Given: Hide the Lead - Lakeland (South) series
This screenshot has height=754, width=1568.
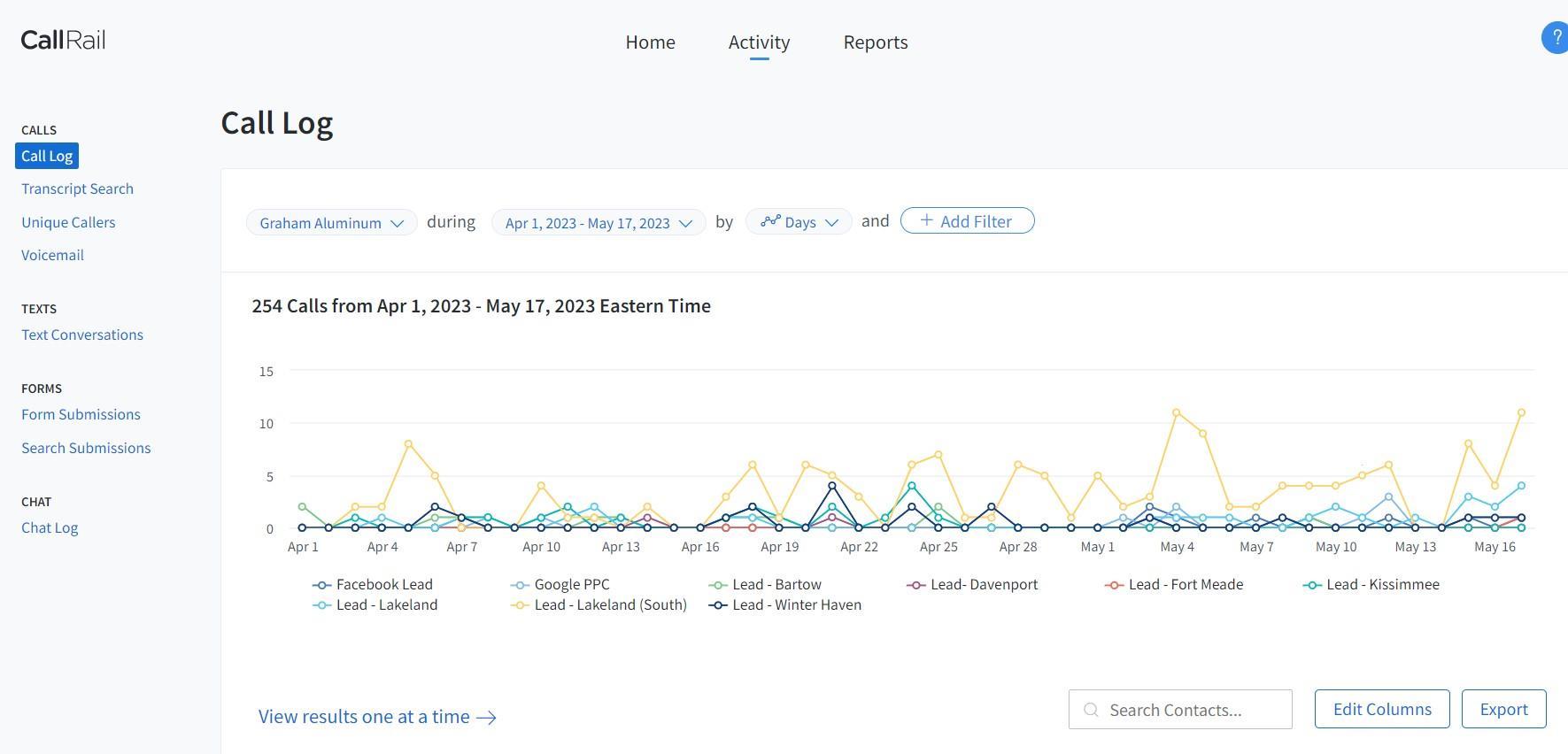Looking at the screenshot, I should tap(599, 605).
